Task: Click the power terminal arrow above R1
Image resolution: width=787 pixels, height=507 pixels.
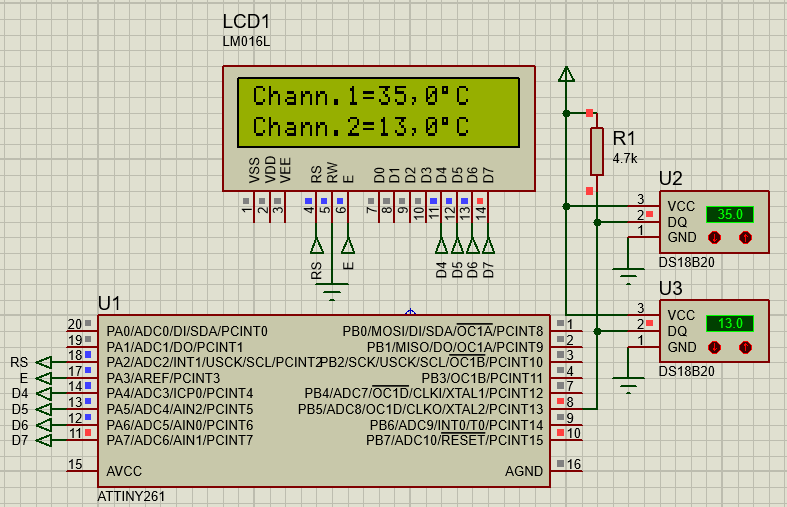Action: [x=567, y=73]
